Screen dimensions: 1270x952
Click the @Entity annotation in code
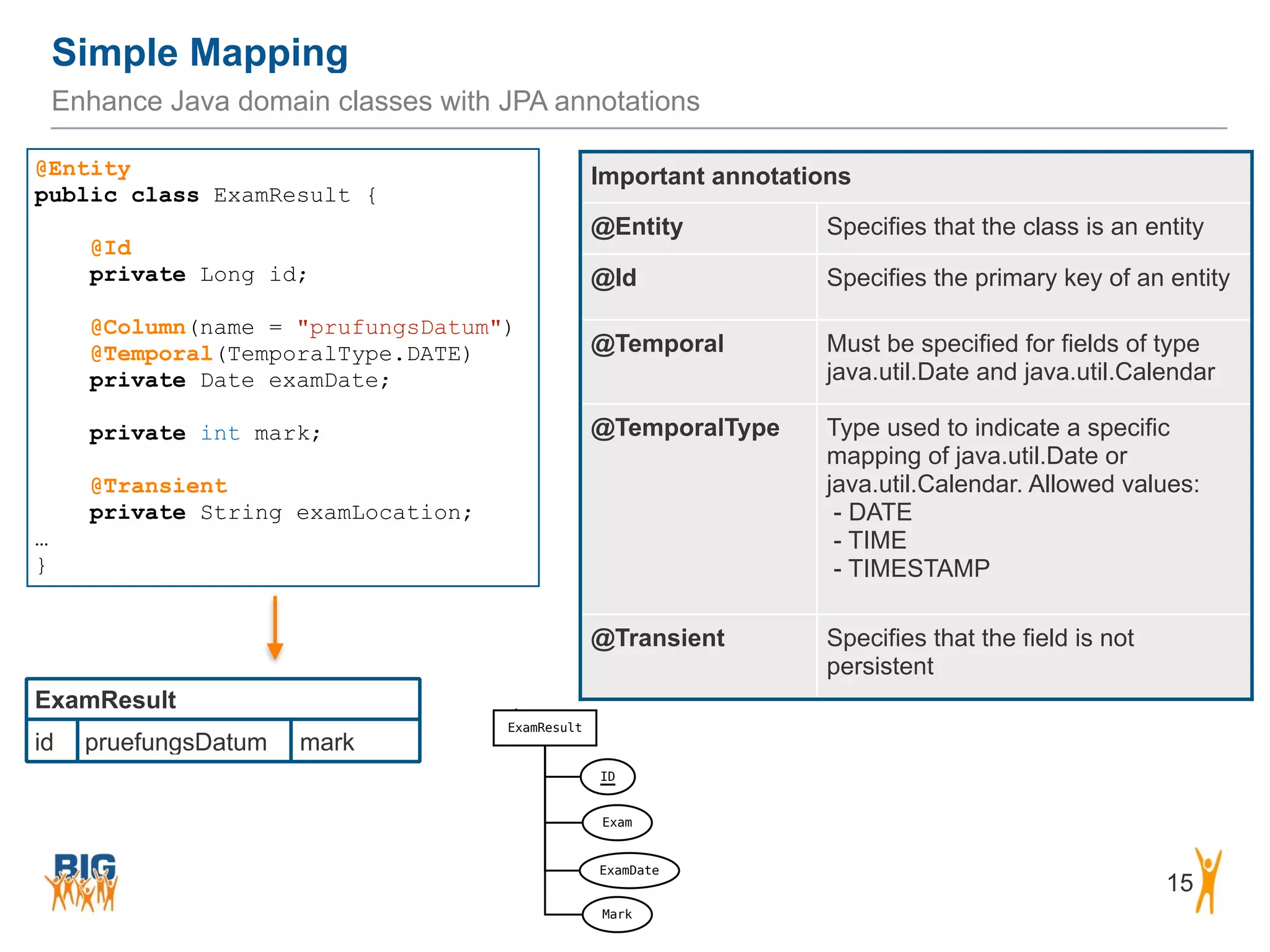(x=83, y=169)
